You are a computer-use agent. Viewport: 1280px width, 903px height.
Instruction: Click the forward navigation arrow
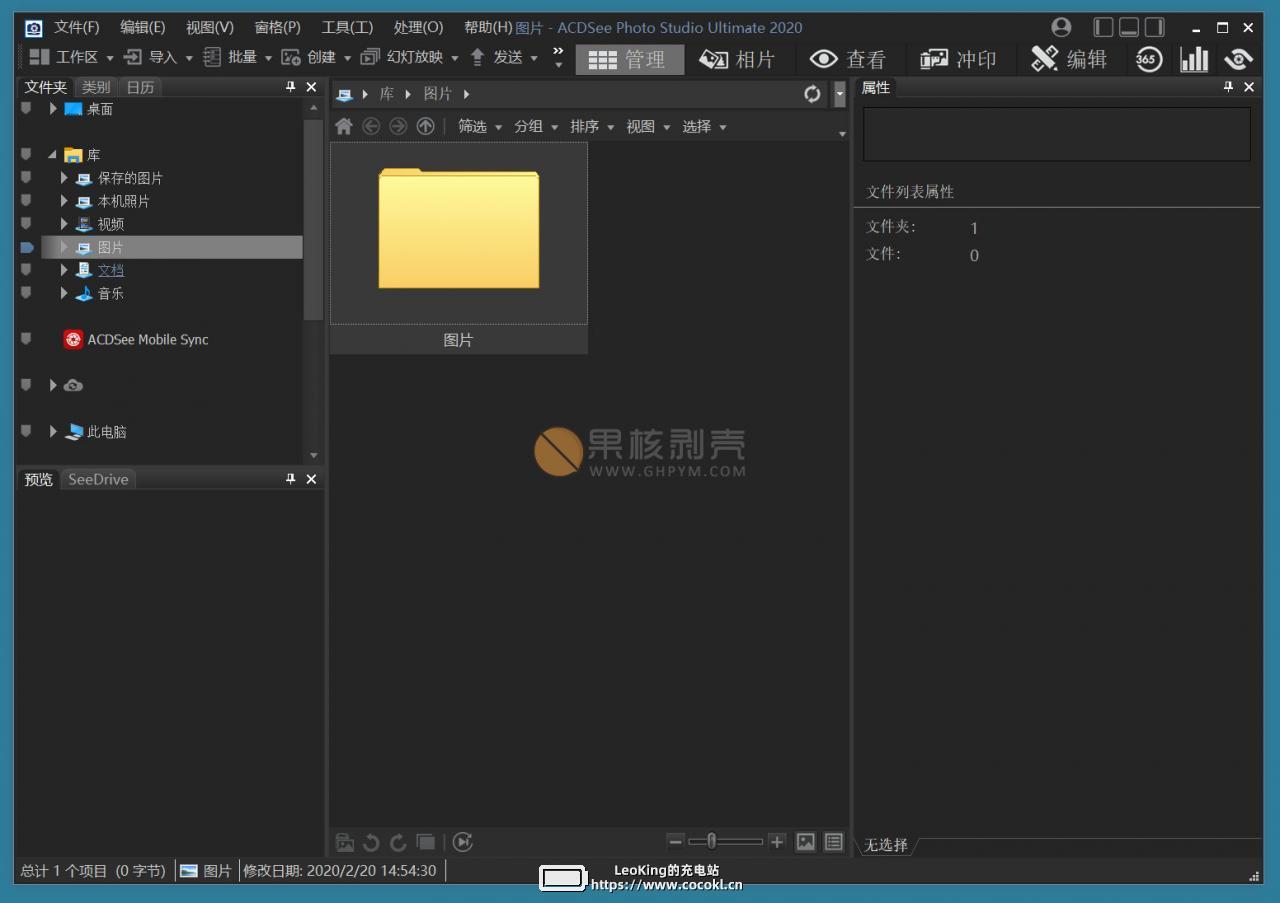(x=398, y=126)
